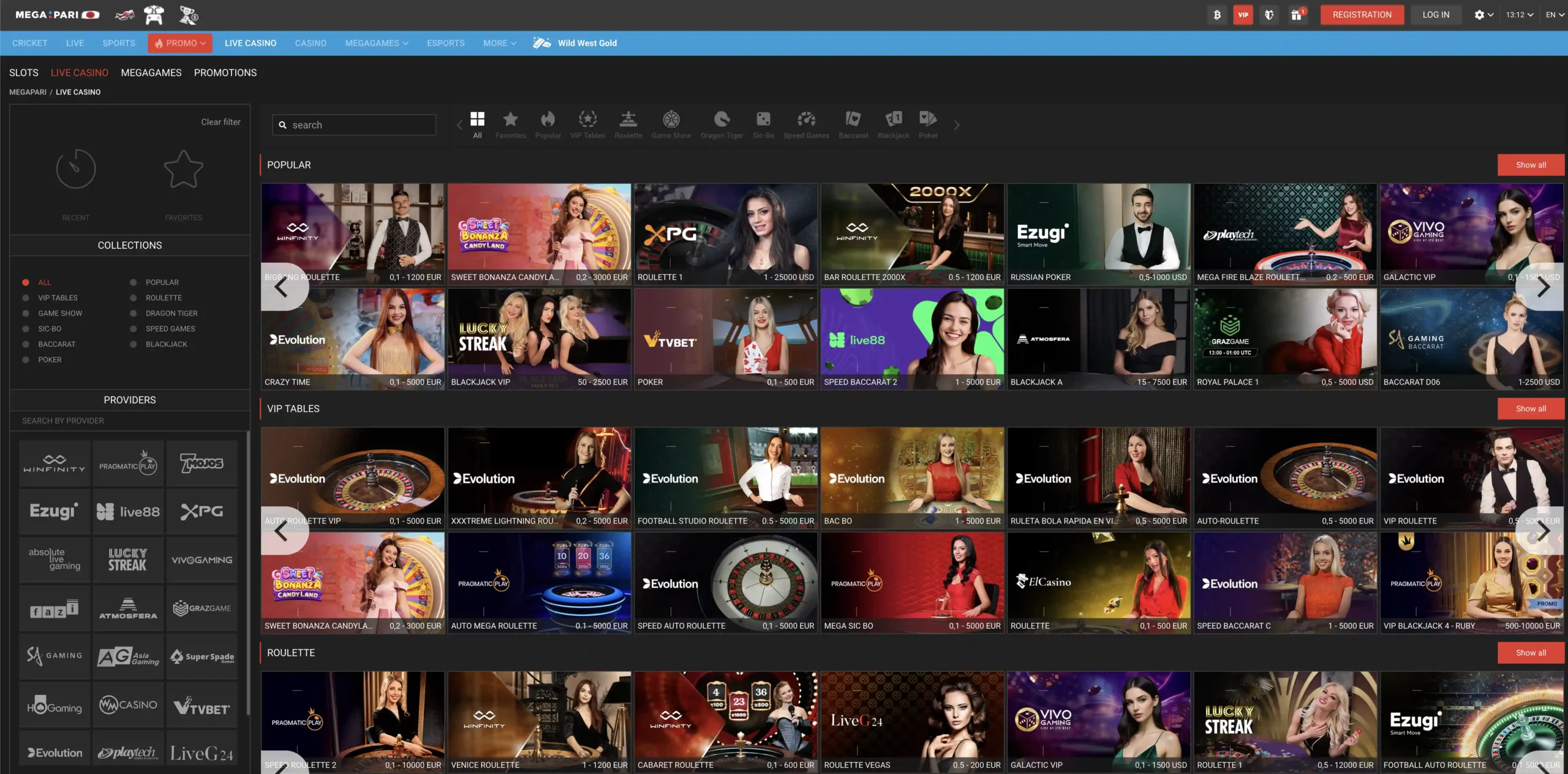Select the BLACKJACK collection option
The image size is (1568, 774).
(159, 344)
